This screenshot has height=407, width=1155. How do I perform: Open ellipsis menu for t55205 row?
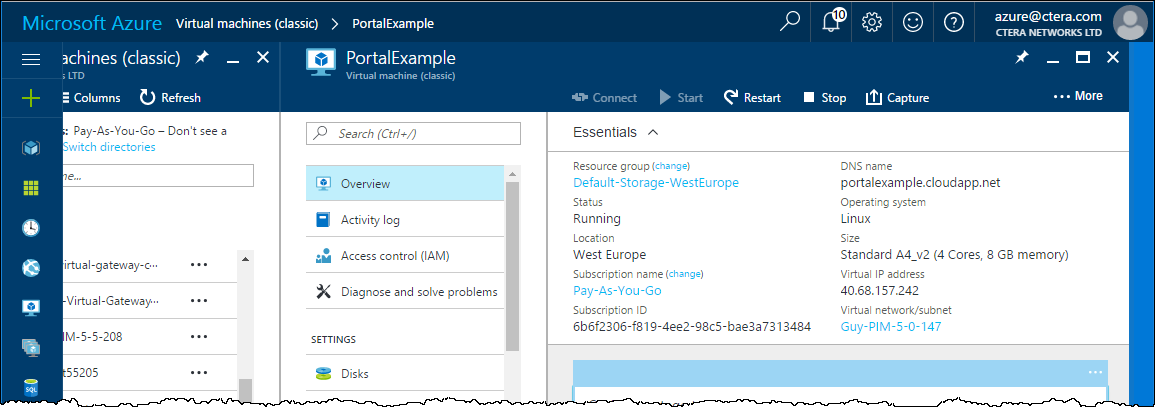tap(199, 372)
